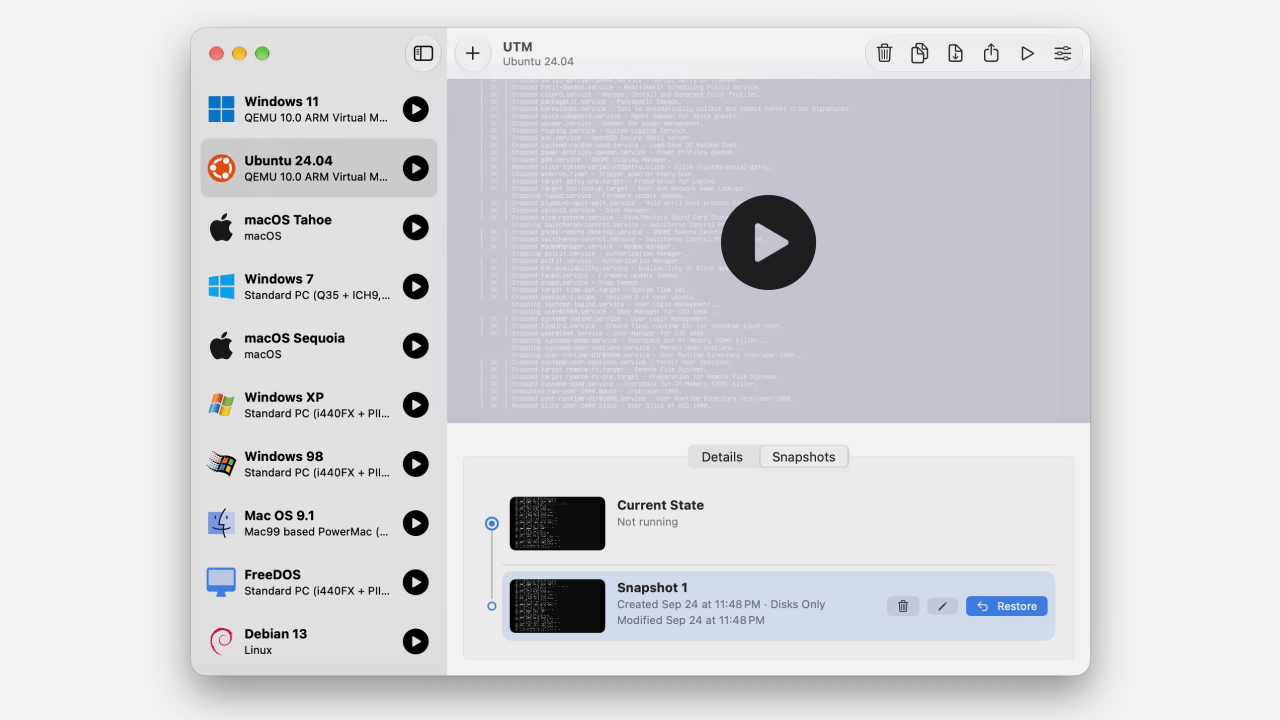Pick the "macOS Sequoia" entry name
The image size is (1280, 720).
[295, 338]
